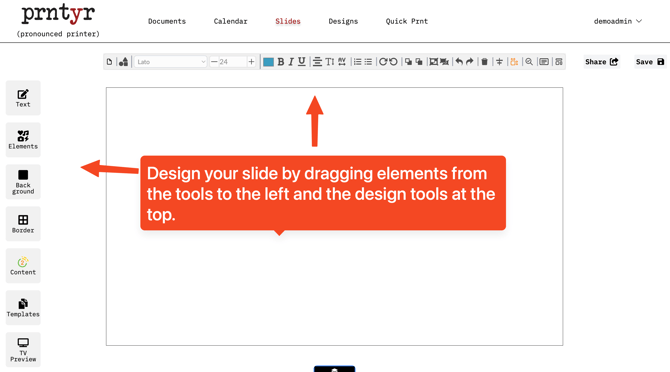Image resolution: width=670 pixels, height=372 pixels.
Task: Redo the last action
Action: click(x=470, y=62)
